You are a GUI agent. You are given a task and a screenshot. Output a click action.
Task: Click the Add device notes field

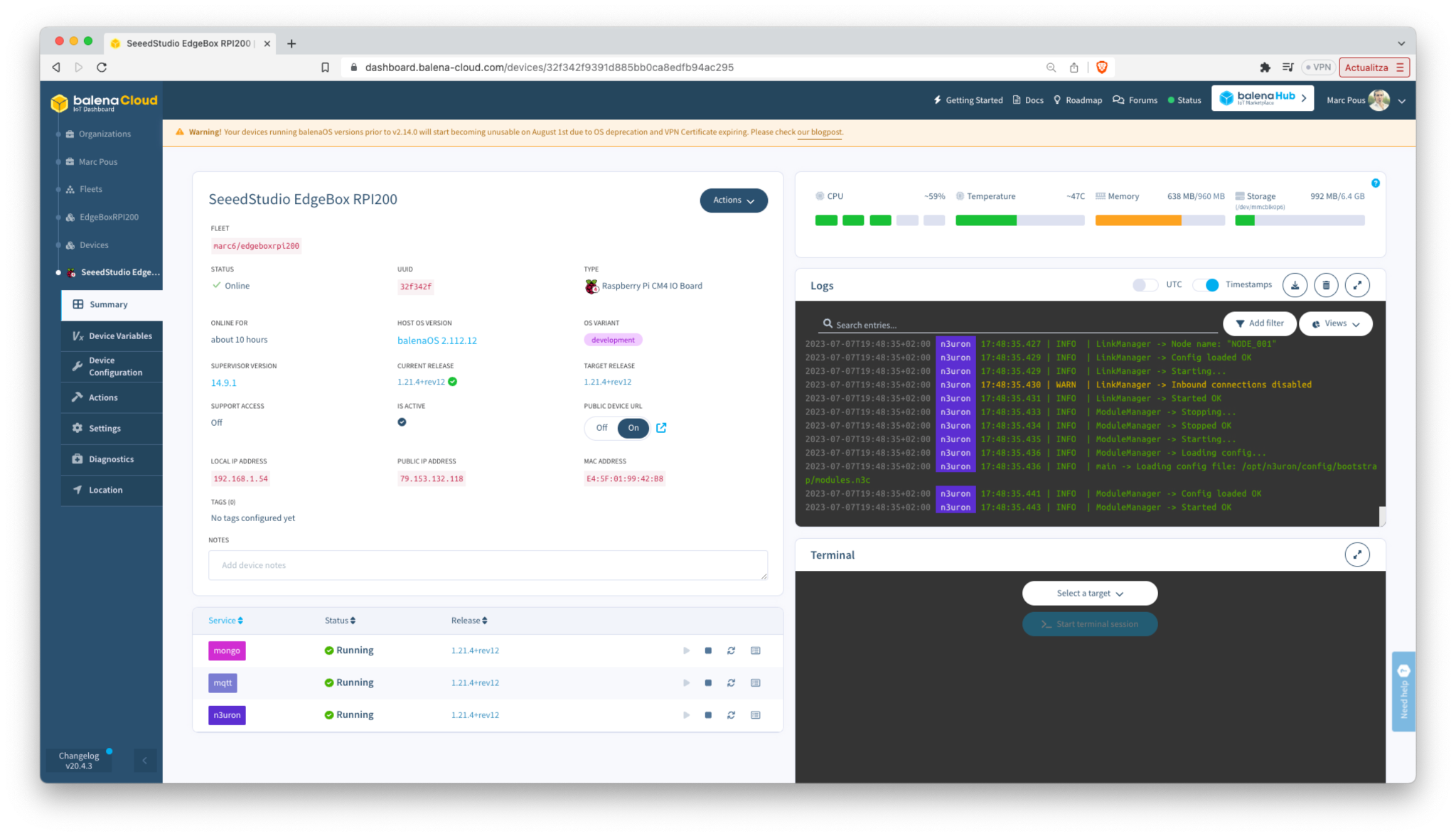point(488,565)
